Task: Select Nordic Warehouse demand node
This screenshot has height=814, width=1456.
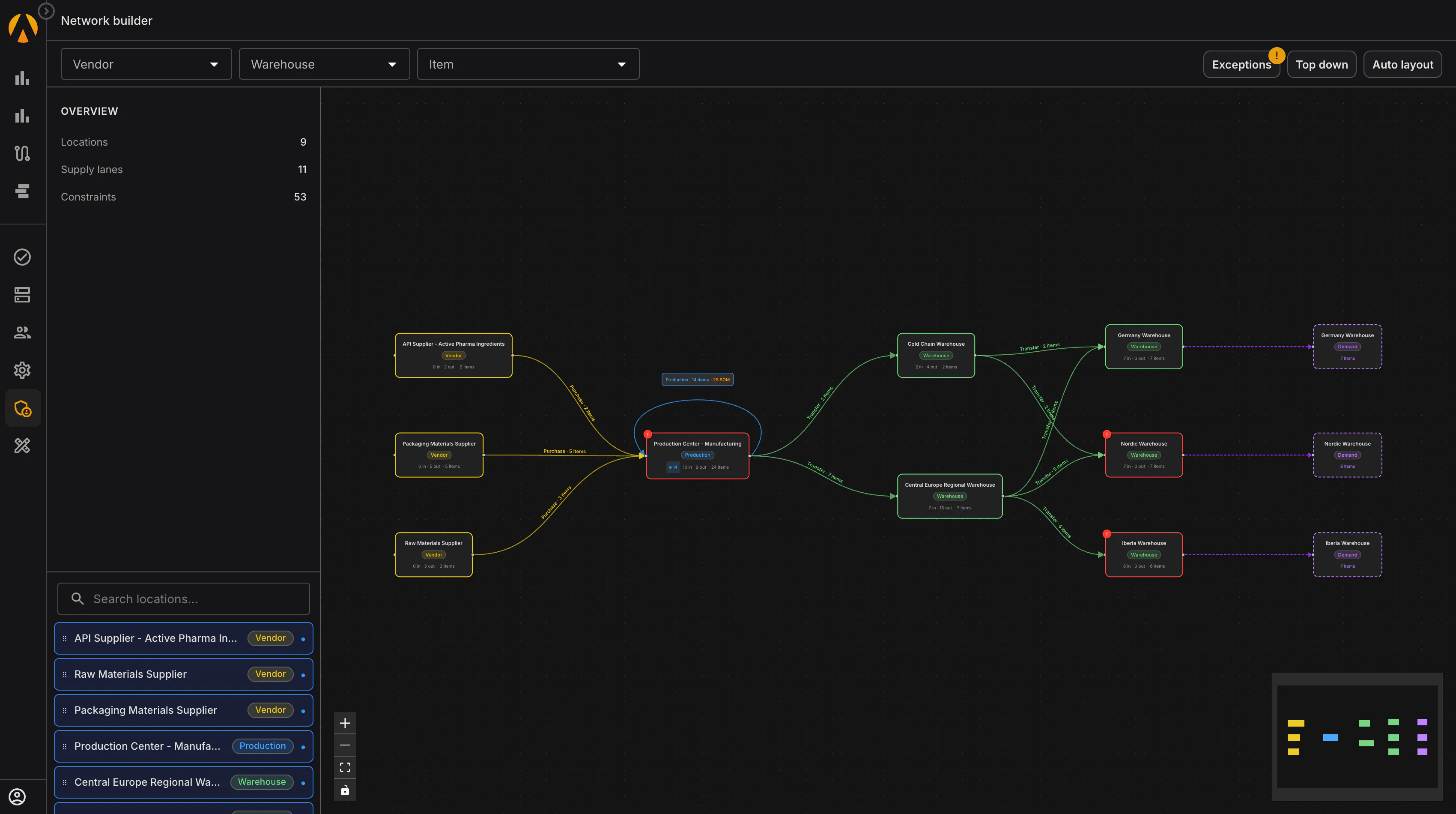Action: pos(1348,455)
